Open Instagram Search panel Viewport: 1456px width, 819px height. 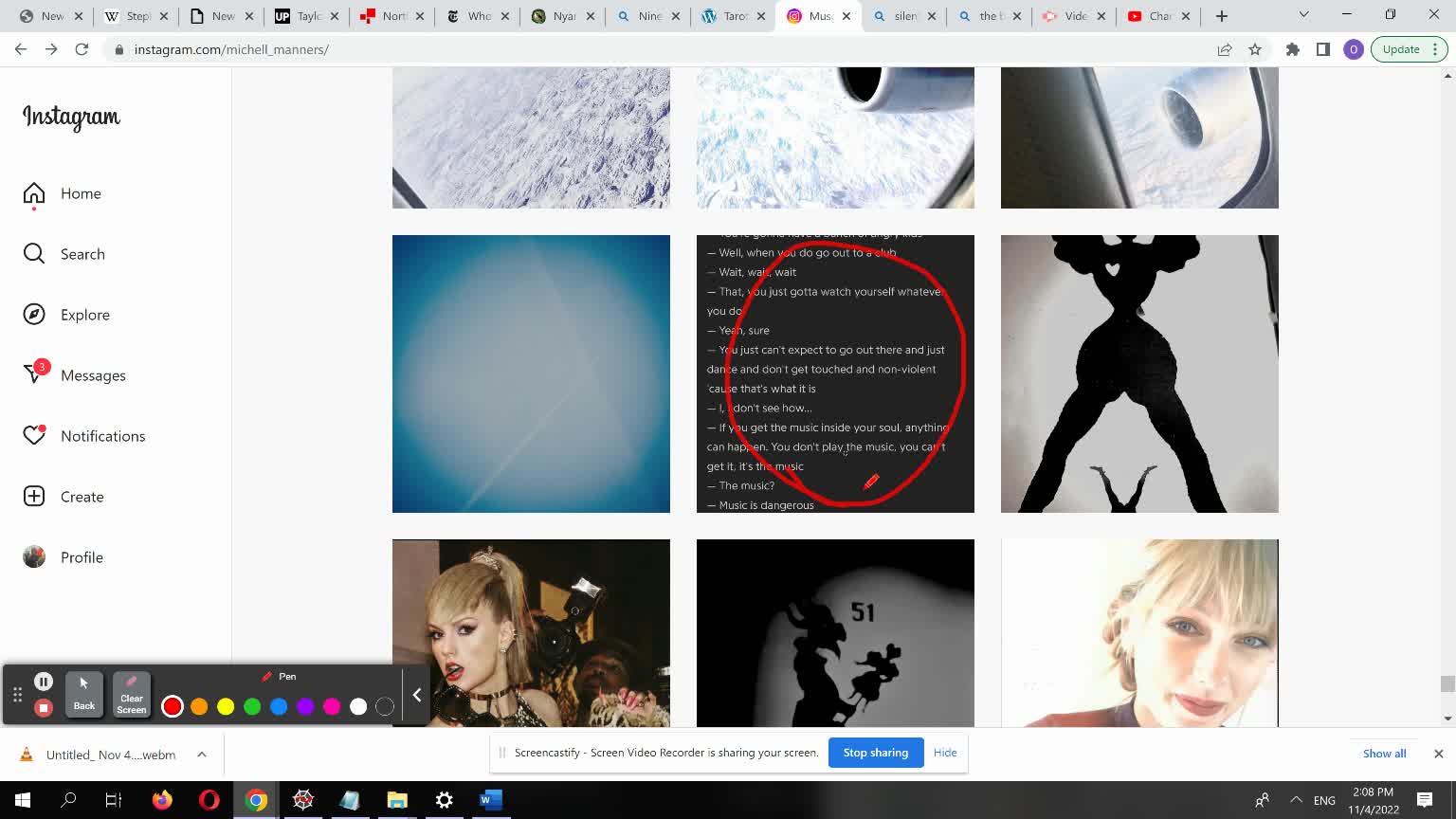64,254
